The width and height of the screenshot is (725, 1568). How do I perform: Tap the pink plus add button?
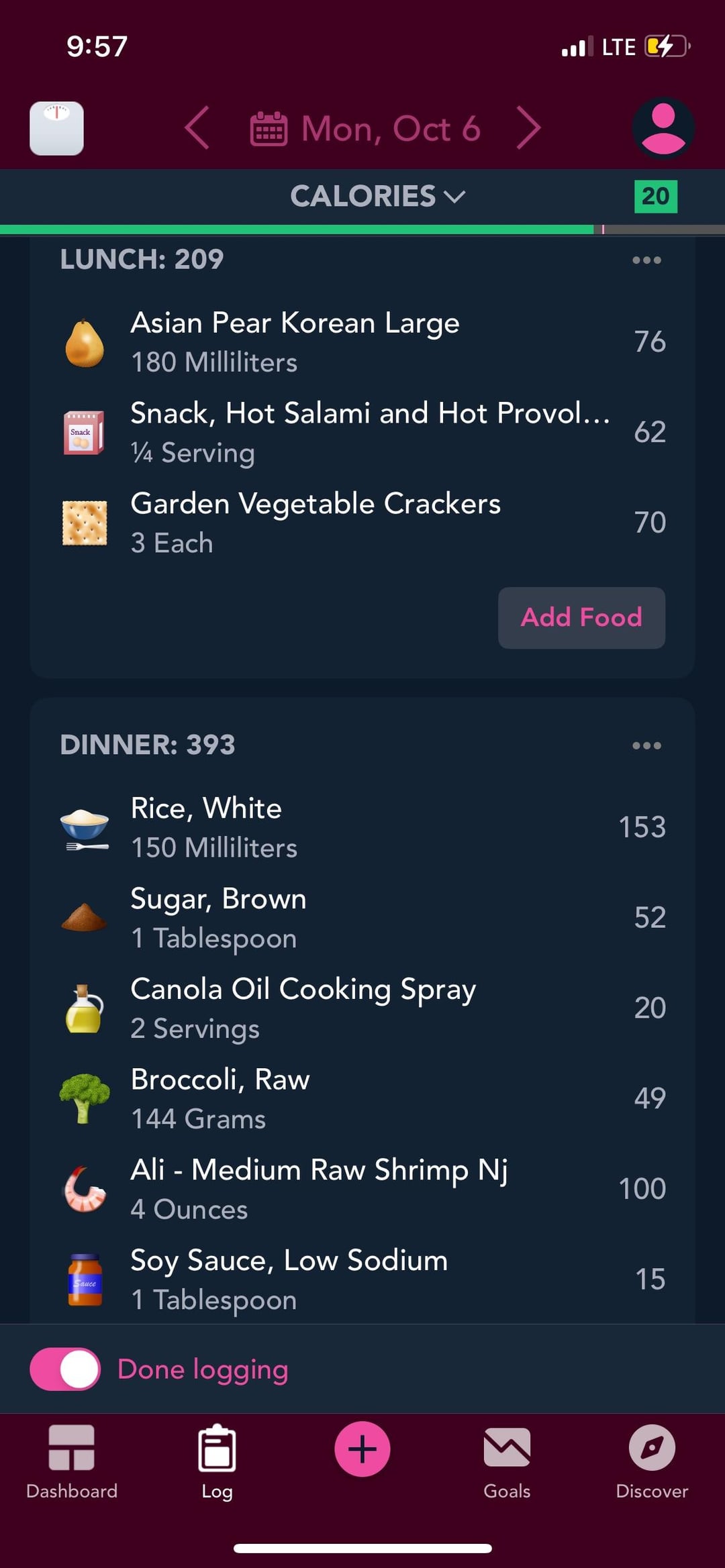tap(362, 1449)
